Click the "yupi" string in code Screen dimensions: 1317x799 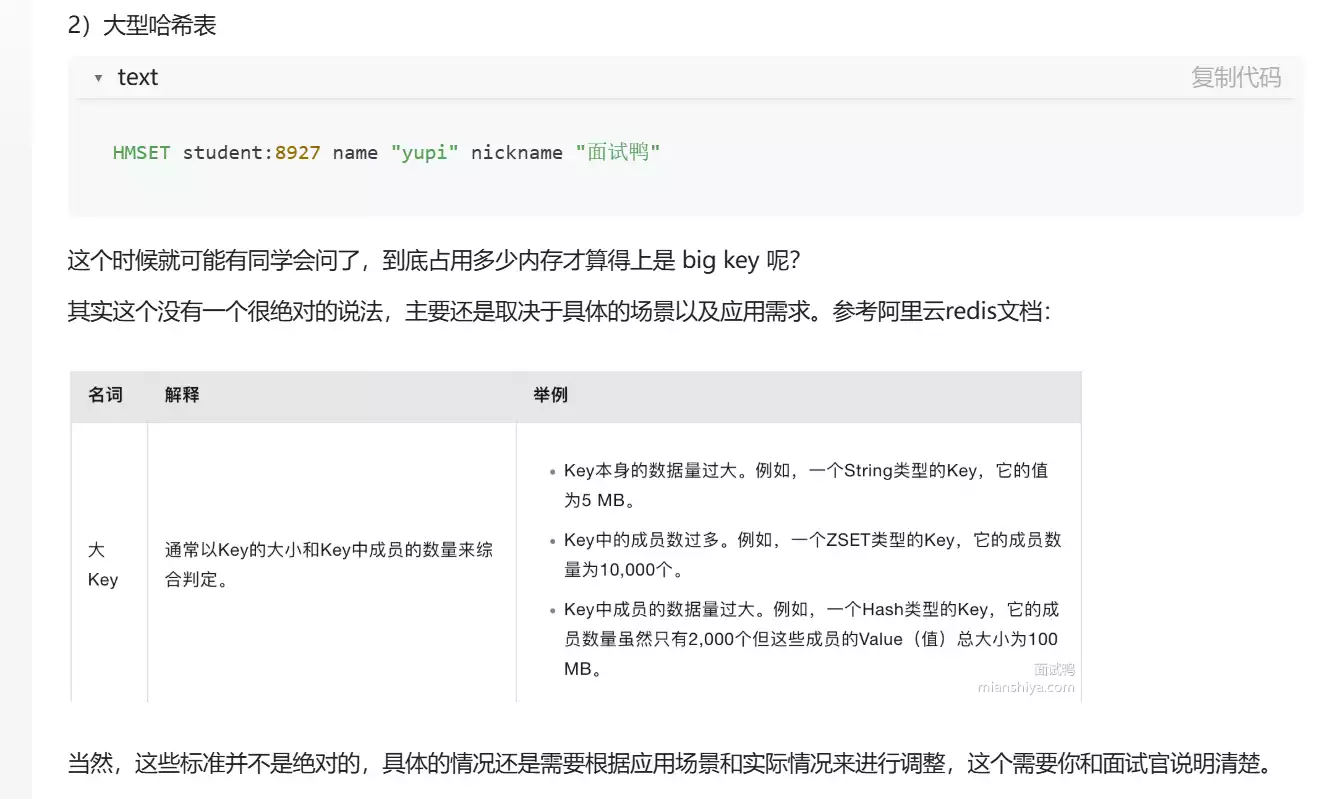point(424,153)
